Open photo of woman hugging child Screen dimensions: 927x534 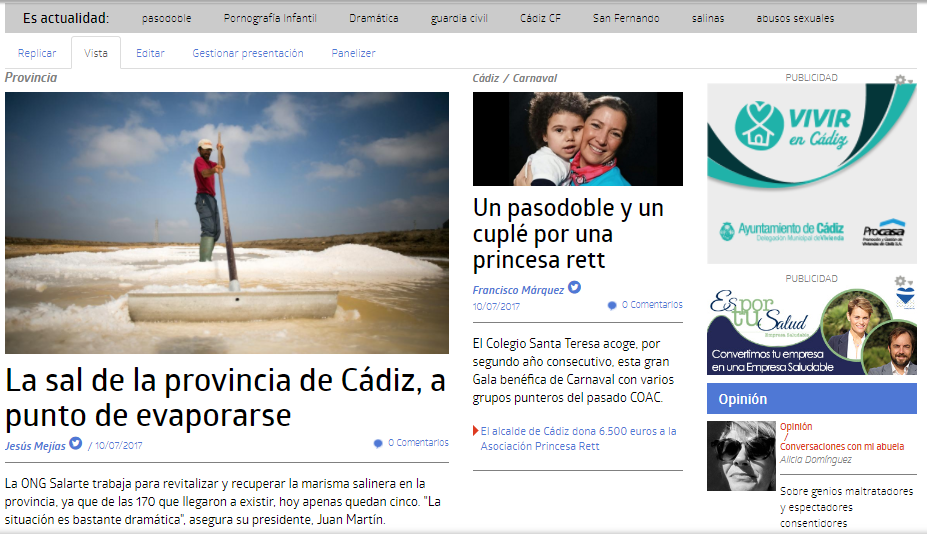pyautogui.click(x=578, y=138)
